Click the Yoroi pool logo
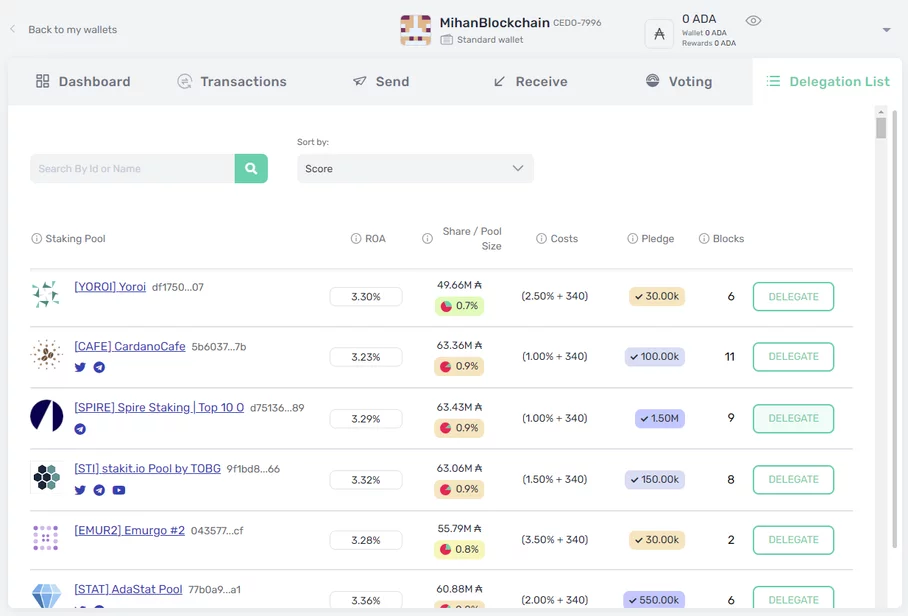Image resolution: width=908 pixels, height=616 pixels. (46, 294)
